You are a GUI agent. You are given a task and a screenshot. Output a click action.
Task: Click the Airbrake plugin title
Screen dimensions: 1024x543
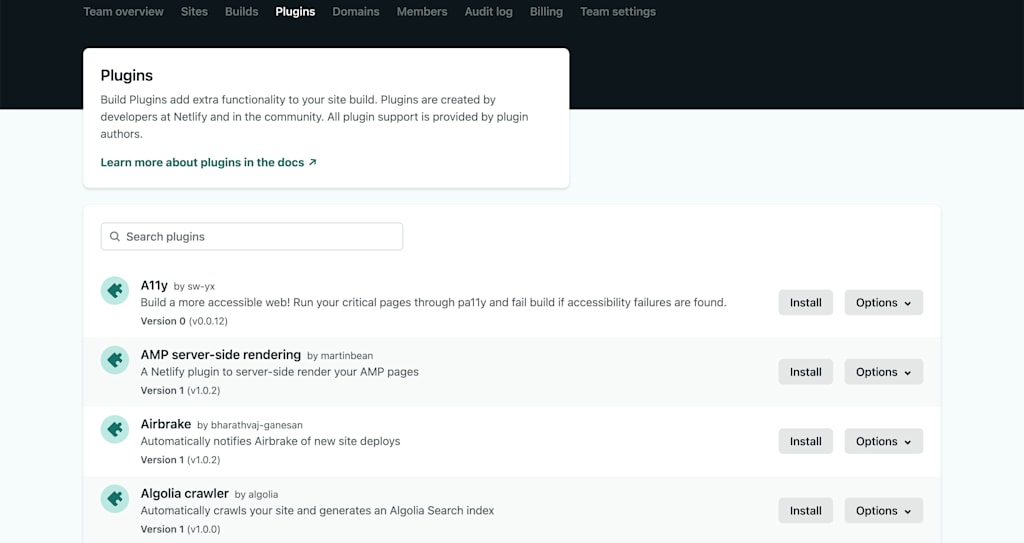[166, 424]
